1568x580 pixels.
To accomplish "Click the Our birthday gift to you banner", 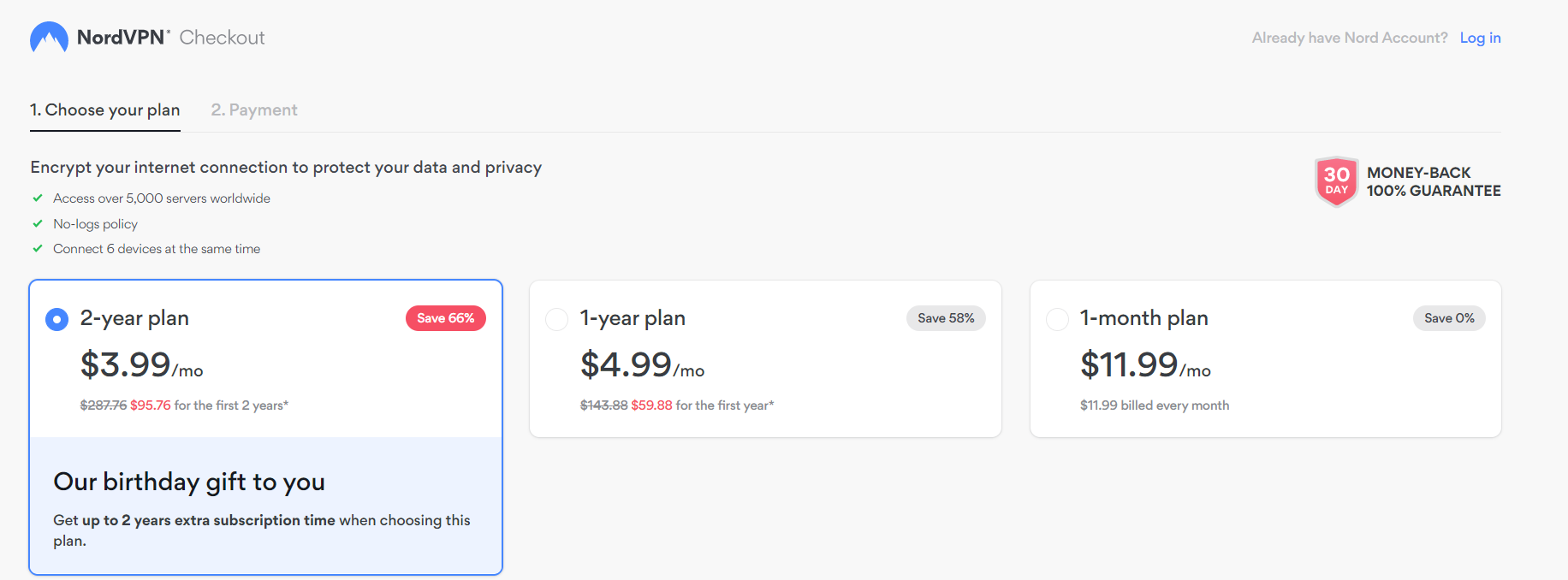I will (266, 506).
